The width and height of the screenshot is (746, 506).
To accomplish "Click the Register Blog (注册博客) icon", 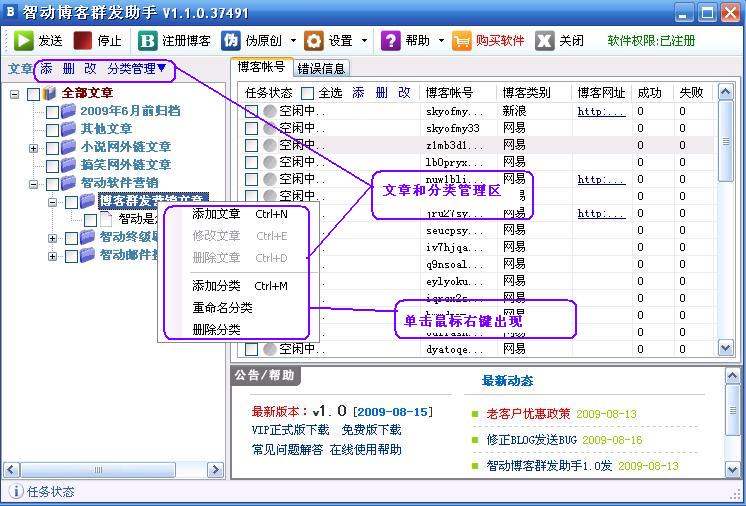I will tap(148, 41).
